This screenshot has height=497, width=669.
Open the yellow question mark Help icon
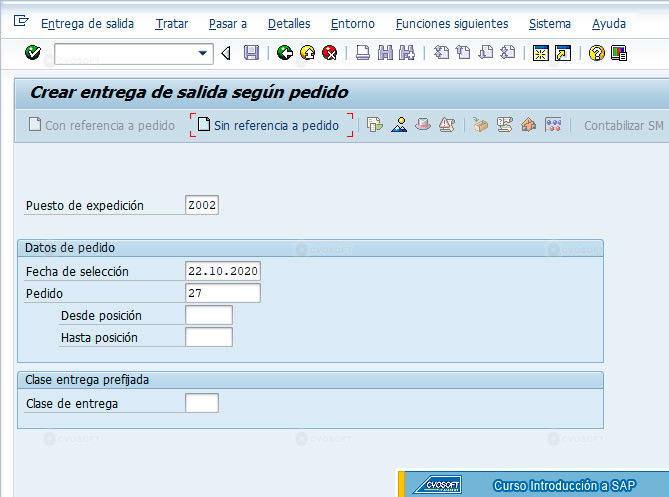pyautogui.click(x=596, y=53)
